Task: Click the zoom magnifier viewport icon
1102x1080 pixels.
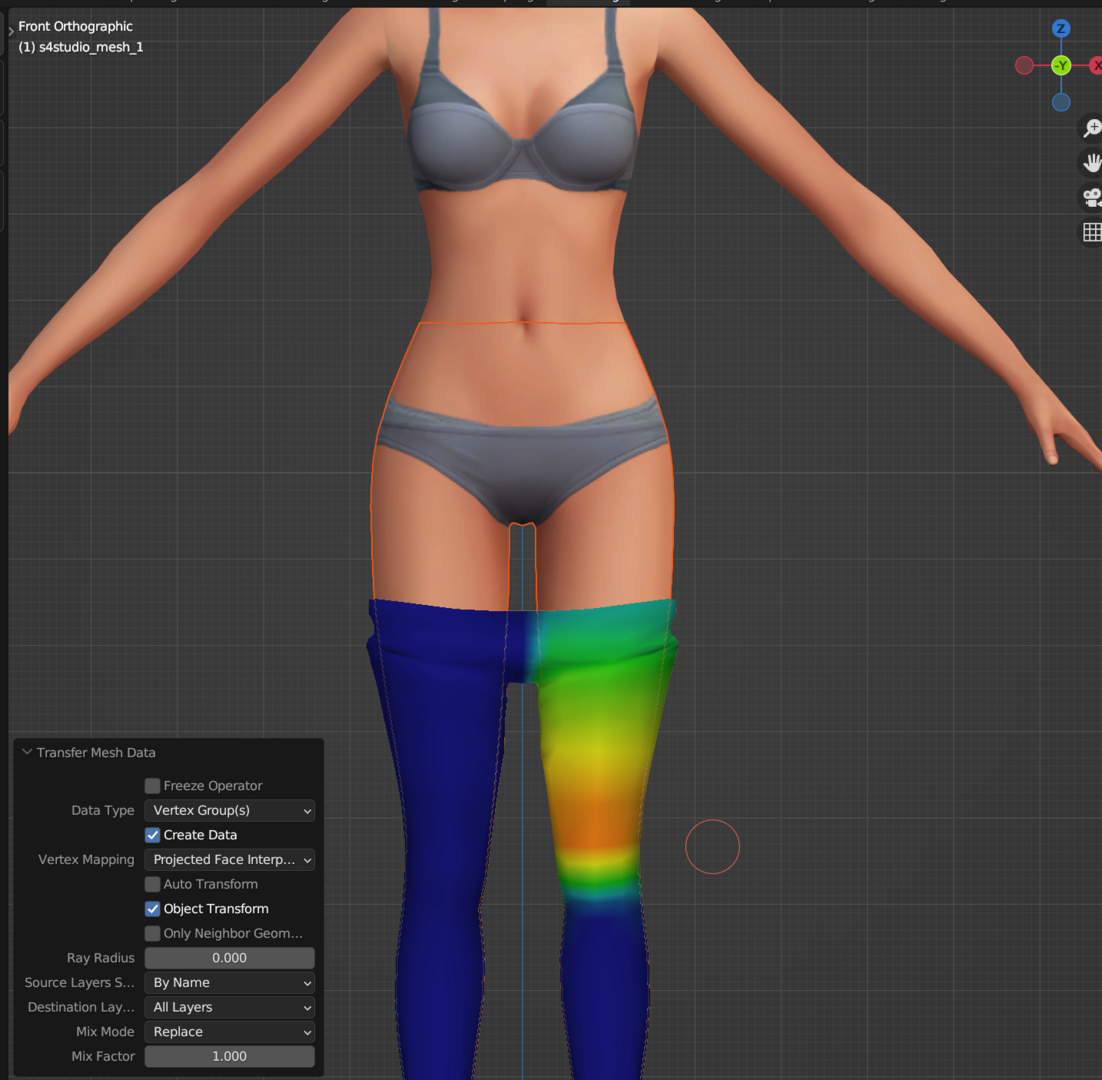Action: 1091,129
